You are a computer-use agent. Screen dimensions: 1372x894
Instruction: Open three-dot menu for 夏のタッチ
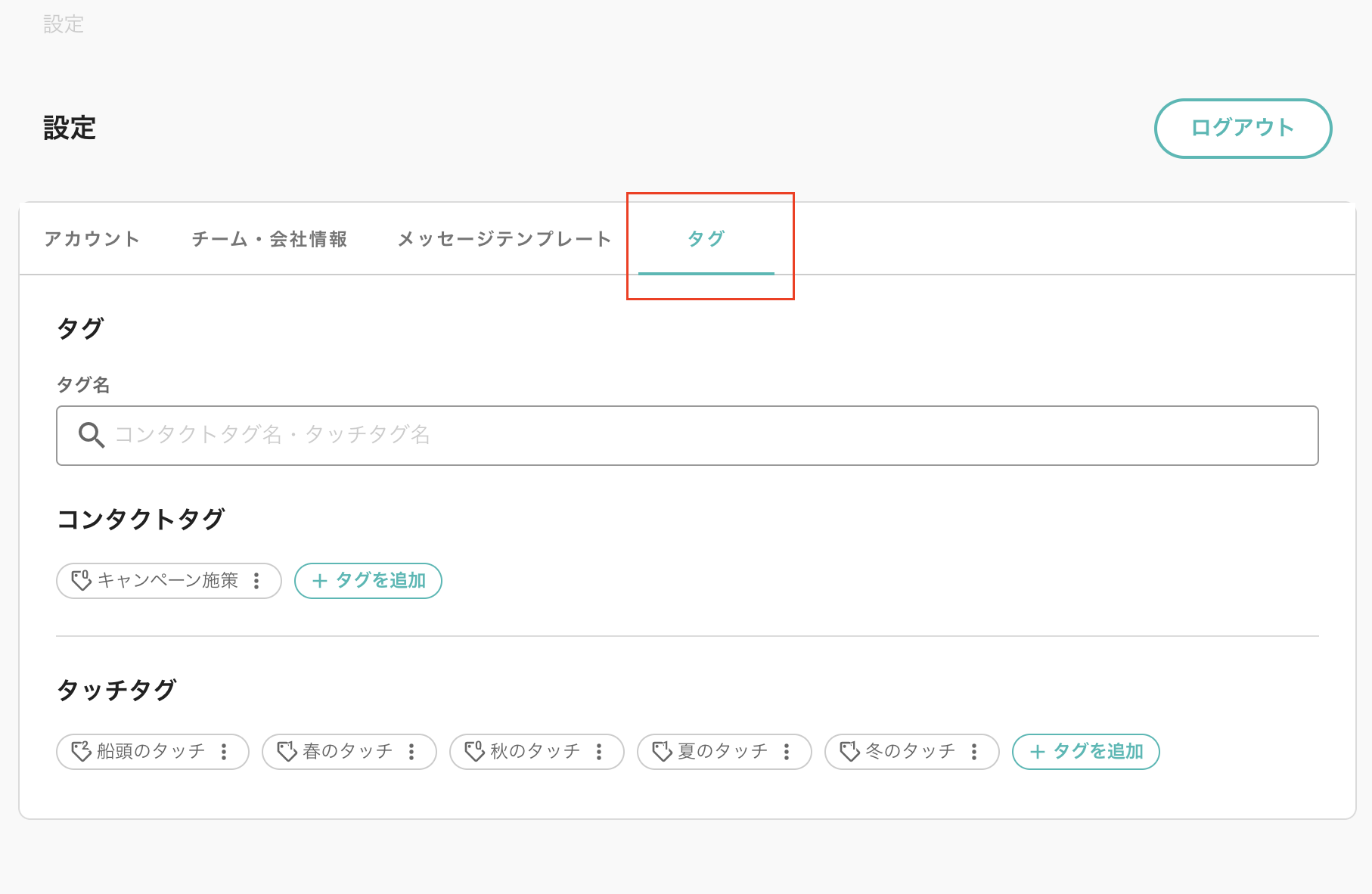(x=787, y=752)
